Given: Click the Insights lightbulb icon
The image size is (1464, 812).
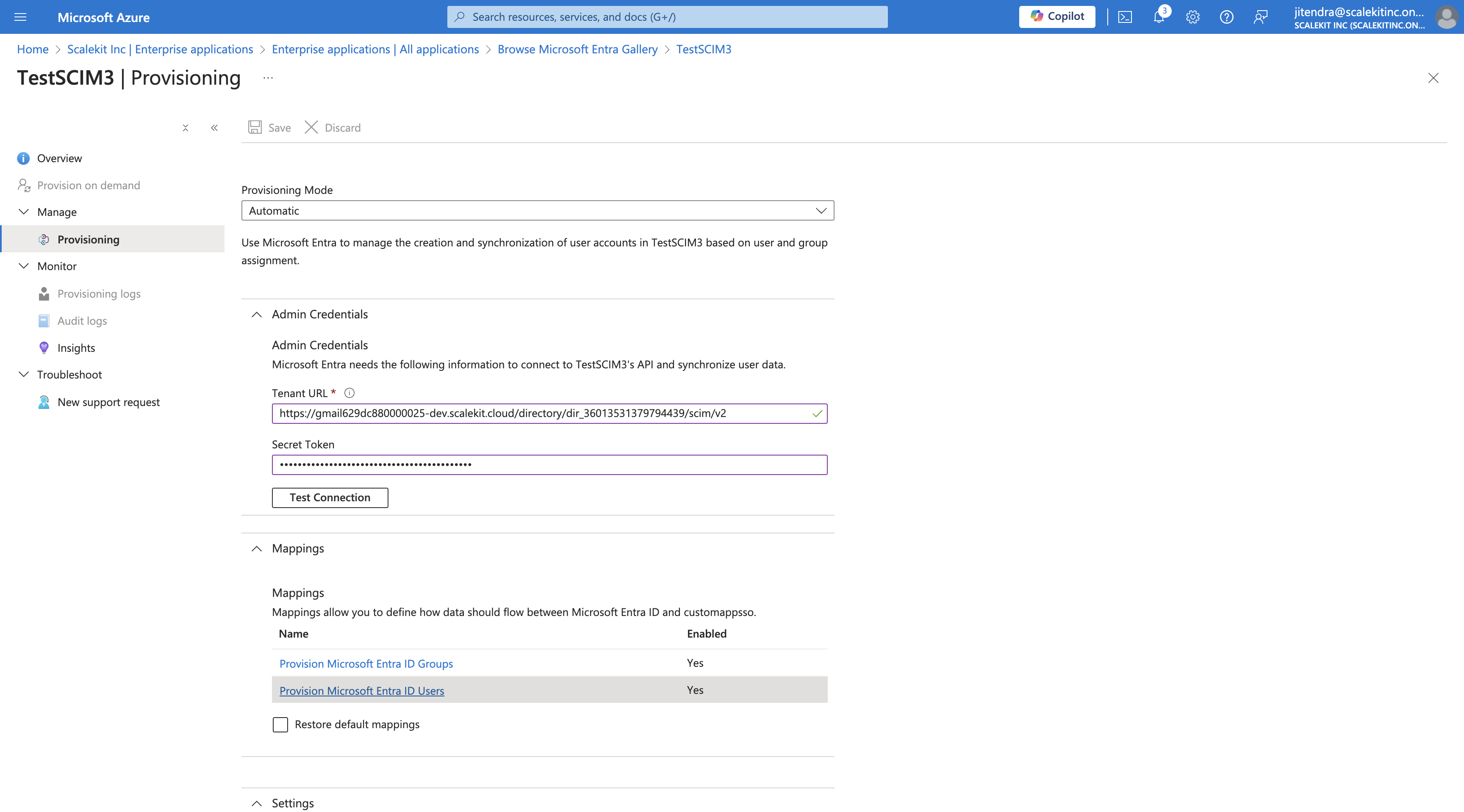Looking at the screenshot, I should coord(44,348).
